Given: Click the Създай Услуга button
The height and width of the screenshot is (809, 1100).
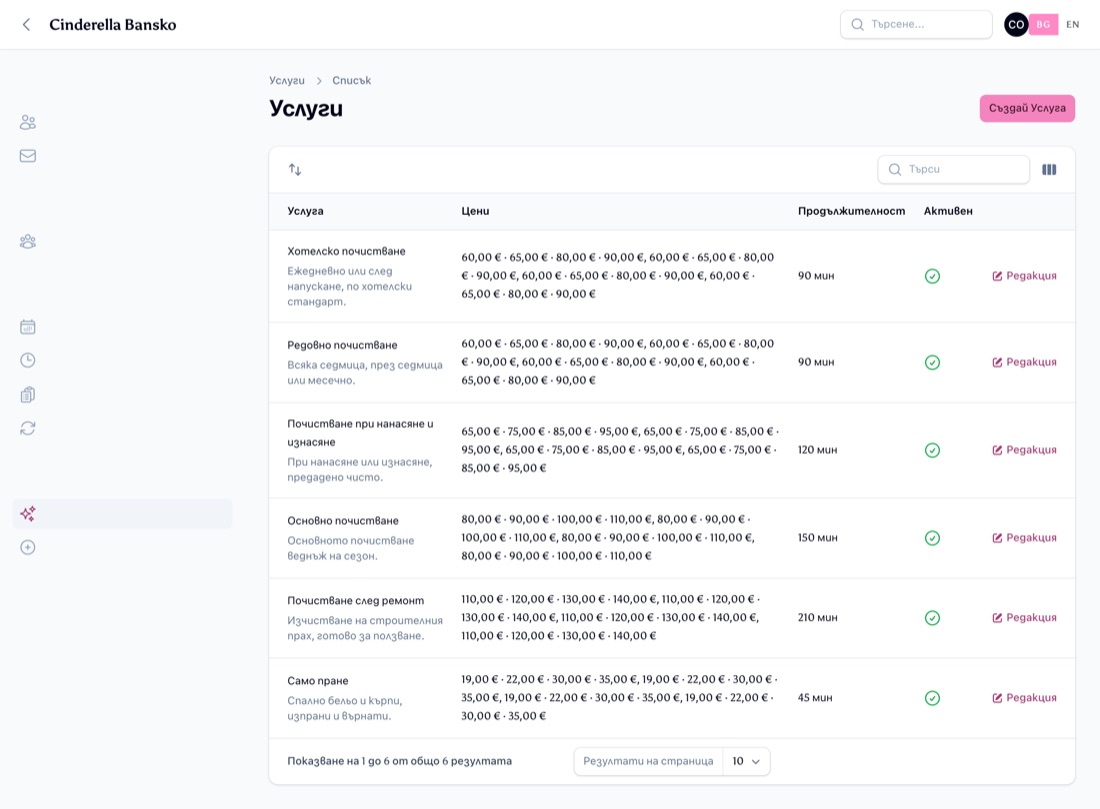Looking at the screenshot, I should 1027,108.
